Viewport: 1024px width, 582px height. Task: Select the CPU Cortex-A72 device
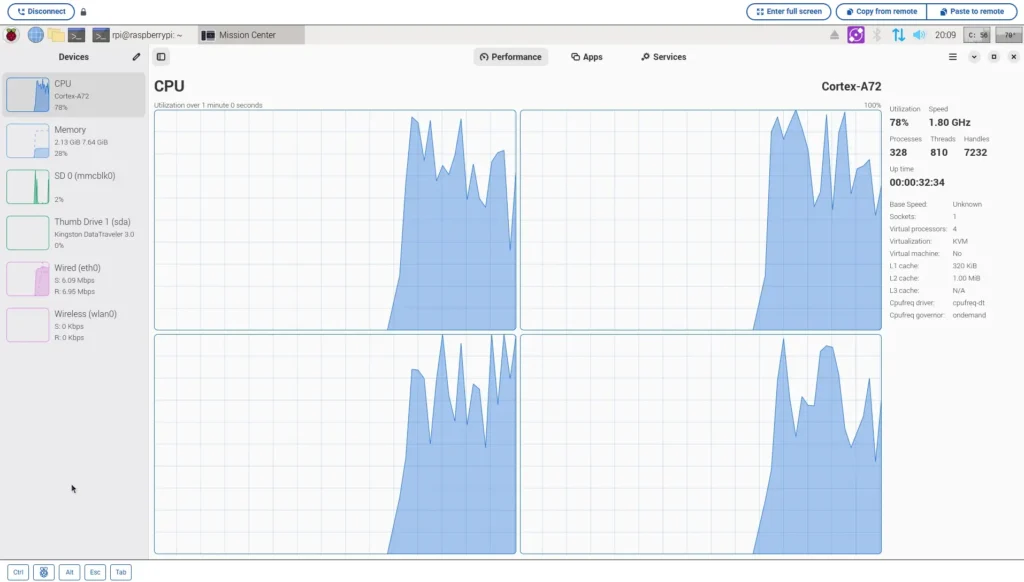point(74,95)
